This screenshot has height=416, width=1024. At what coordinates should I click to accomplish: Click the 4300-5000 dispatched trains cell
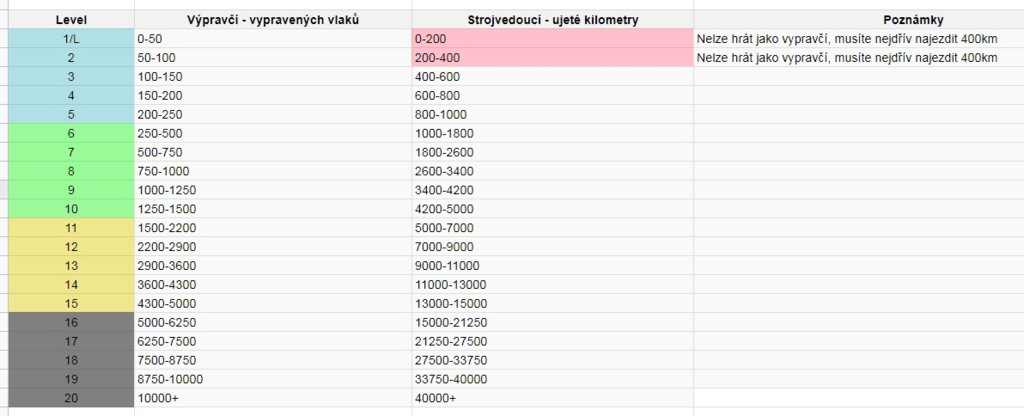[273, 304]
